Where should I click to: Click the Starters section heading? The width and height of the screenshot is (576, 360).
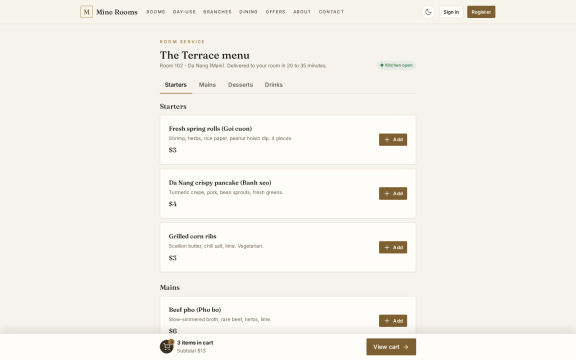pos(173,107)
